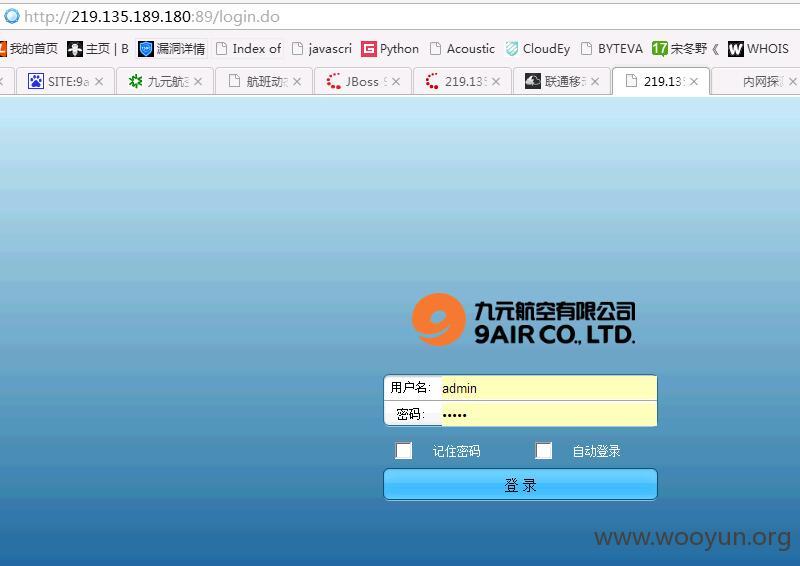Open the CloudEy bookmark
Image resolution: width=800 pixels, height=566 pixels.
click(x=538, y=48)
